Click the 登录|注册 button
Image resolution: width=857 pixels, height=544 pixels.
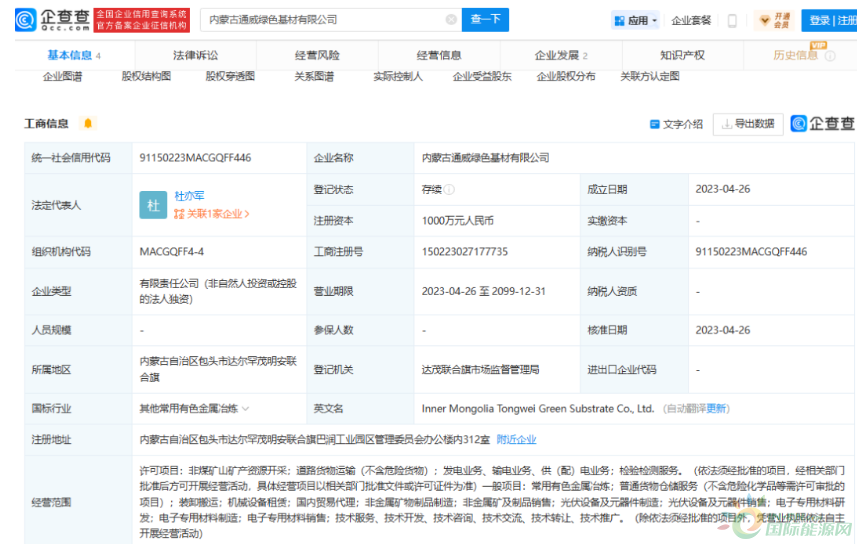[832, 20]
